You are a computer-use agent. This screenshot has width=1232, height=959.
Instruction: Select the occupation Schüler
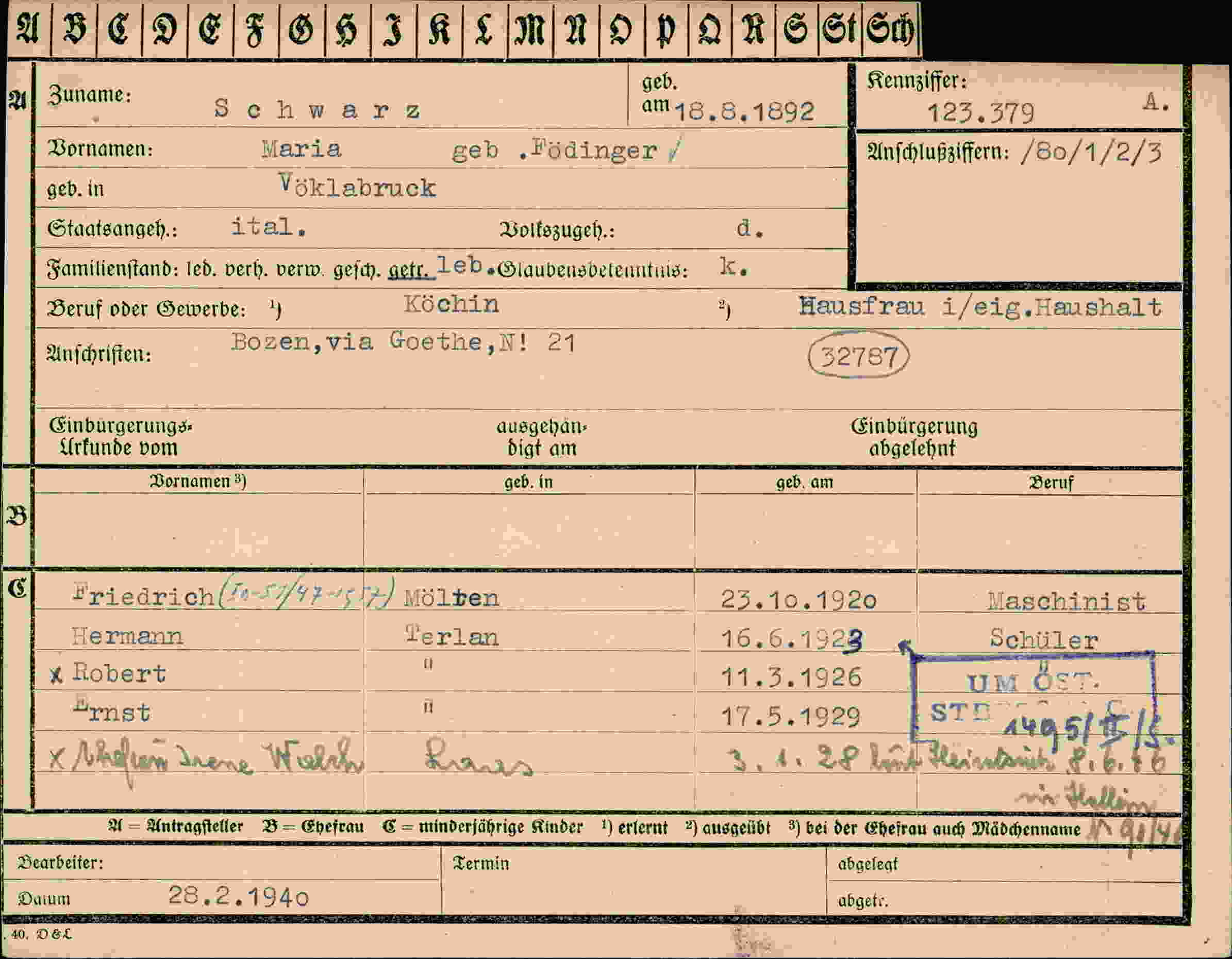tap(1043, 639)
